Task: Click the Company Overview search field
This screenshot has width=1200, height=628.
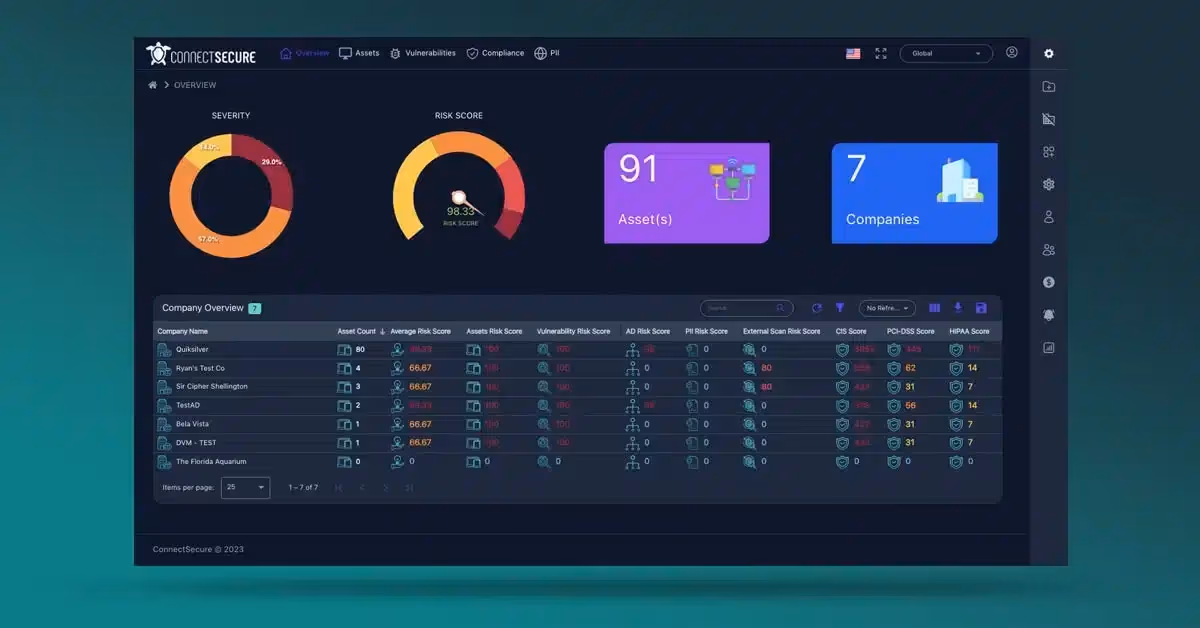Action: tap(747, 308)
